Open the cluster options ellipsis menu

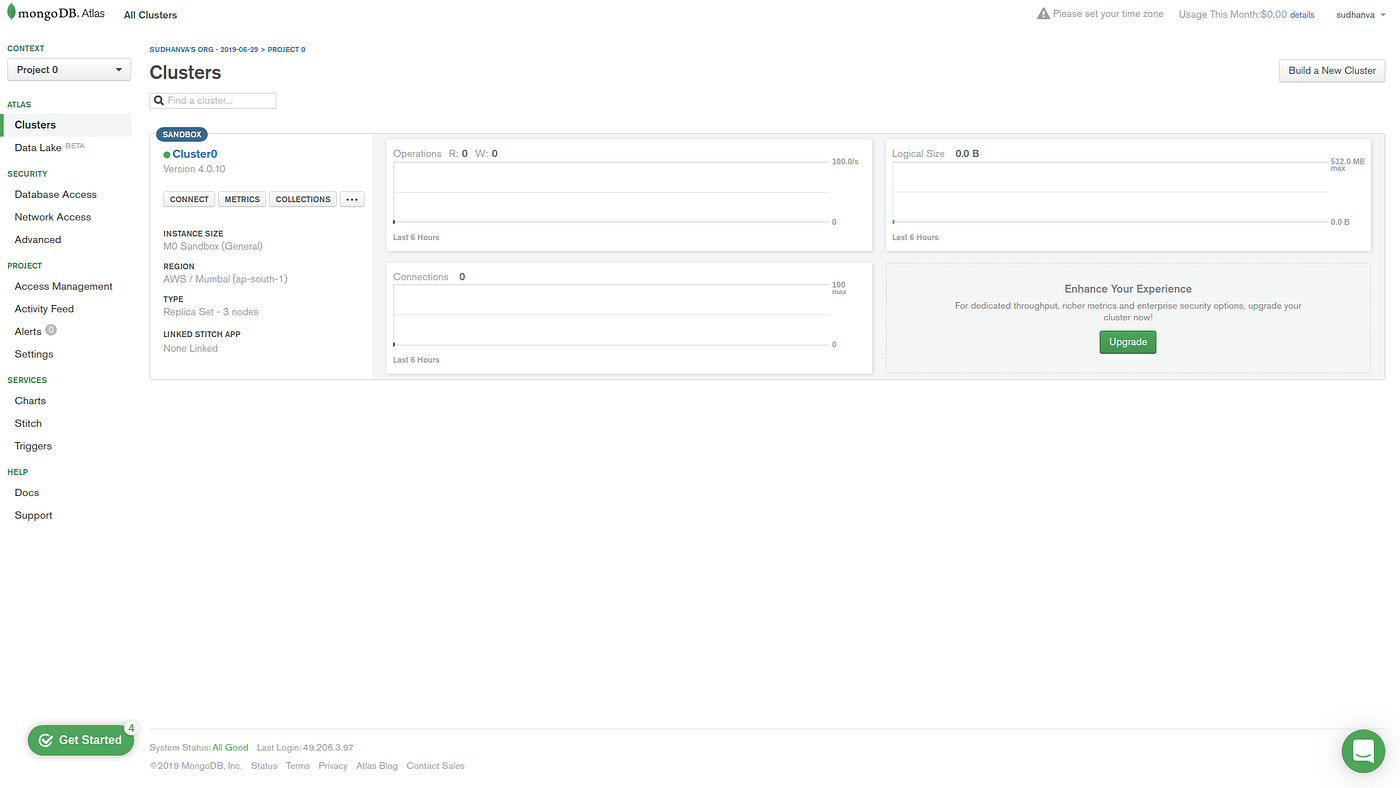point(351,198)
